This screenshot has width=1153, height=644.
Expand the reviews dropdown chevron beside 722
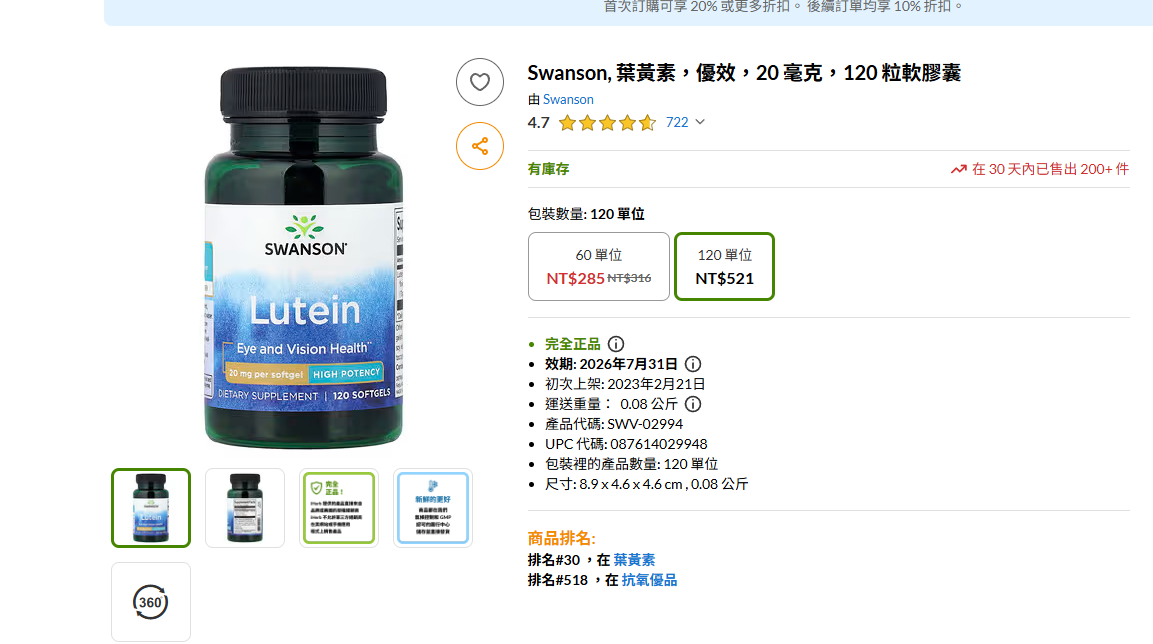point(700,122)
